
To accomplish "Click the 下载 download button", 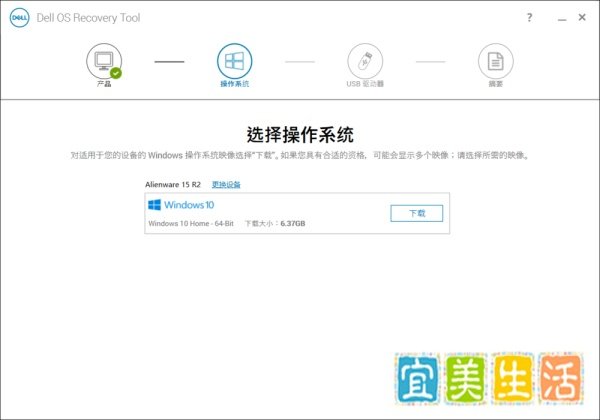I will click(x=417, y=213).
